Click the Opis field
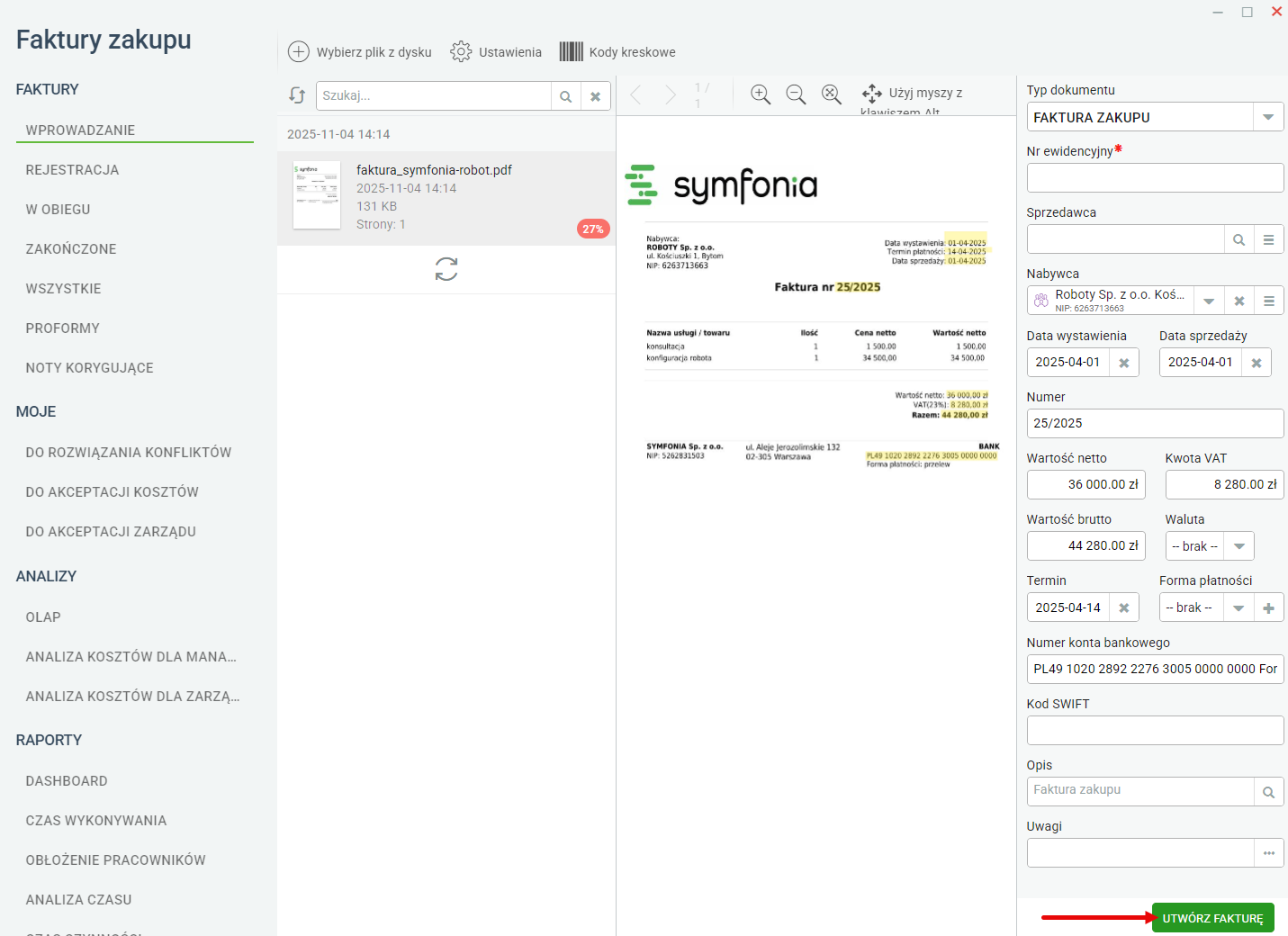This screenshot has height=936, width=1288. tap(1140, 792)
